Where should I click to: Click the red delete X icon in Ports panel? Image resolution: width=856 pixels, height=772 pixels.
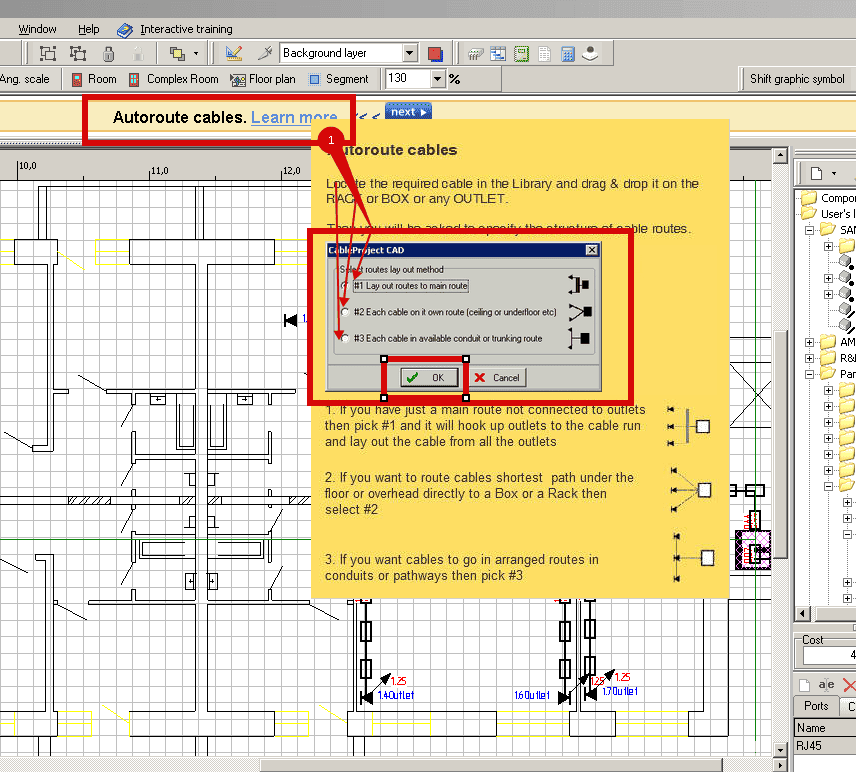tap(849, 685)
